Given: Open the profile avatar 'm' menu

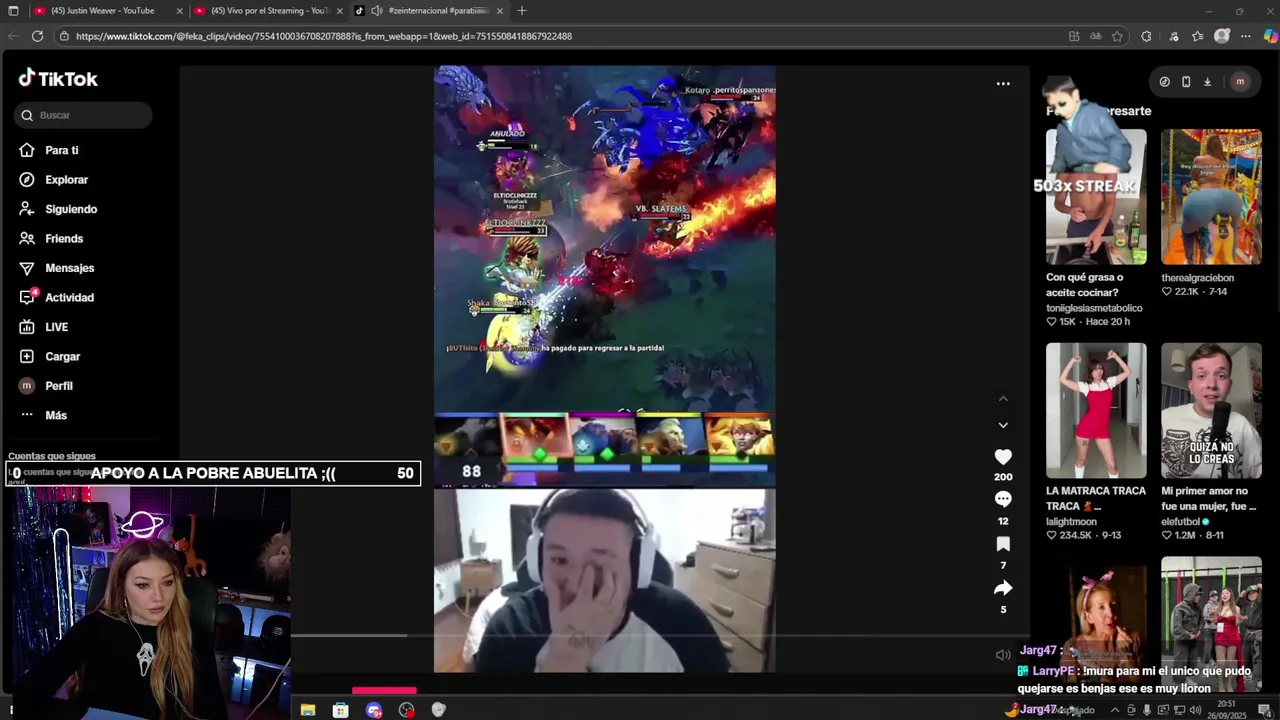Looking at the screenshot, I should [1240, 82].
